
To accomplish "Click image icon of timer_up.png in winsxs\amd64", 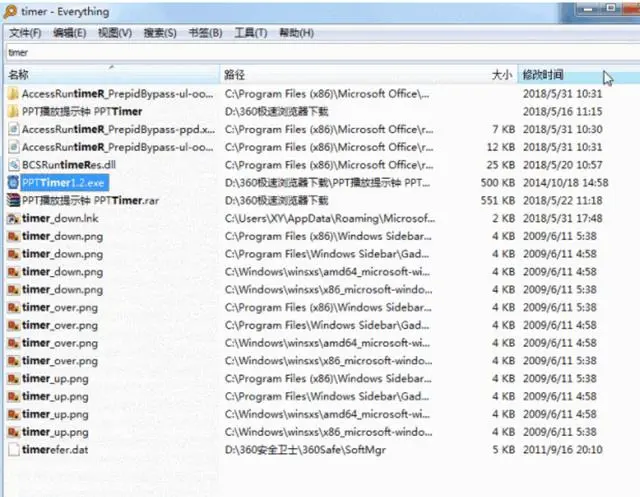I will click(13, 414).
